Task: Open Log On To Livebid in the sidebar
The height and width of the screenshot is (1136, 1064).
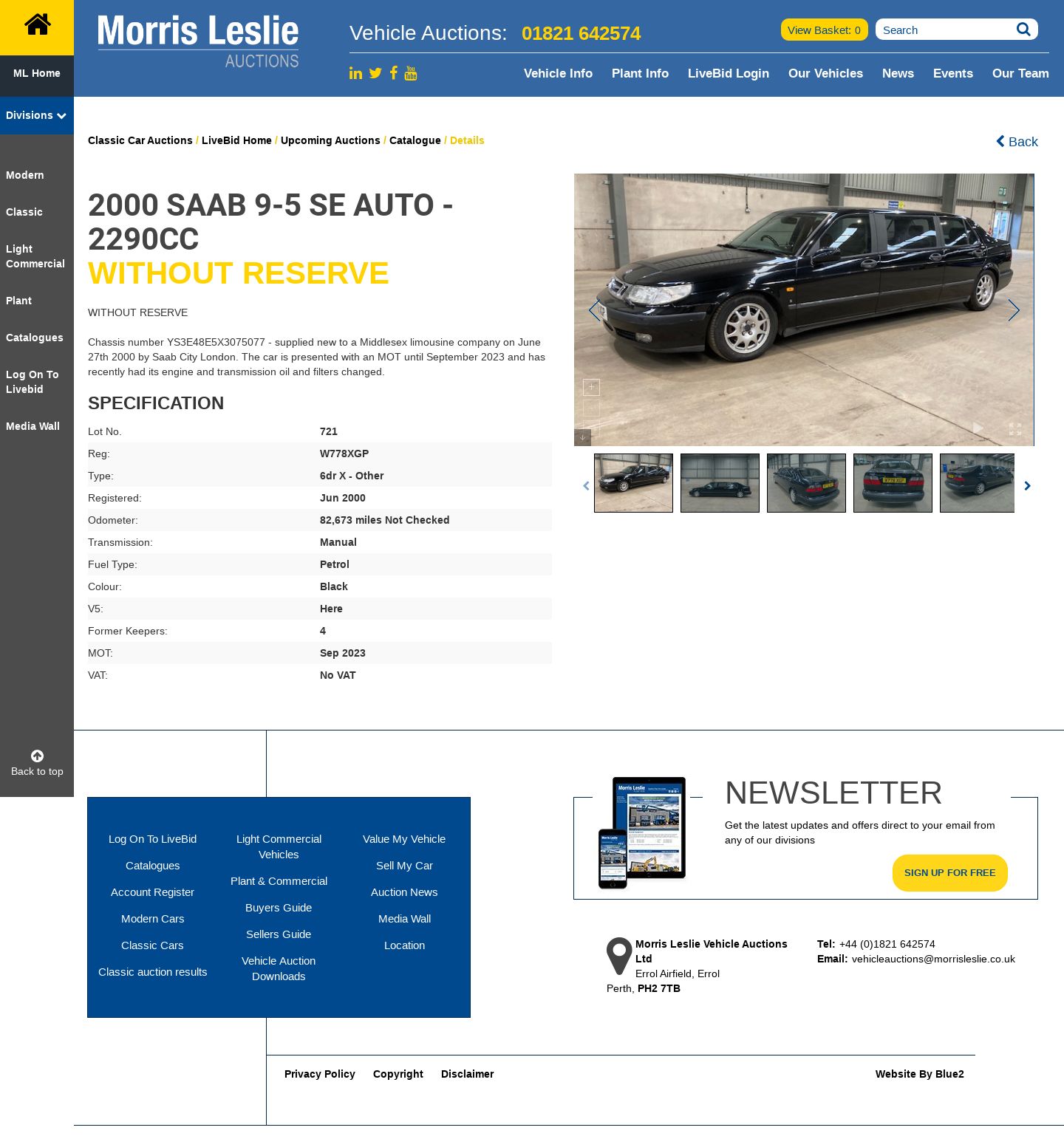Action: (x=33, y=382)
